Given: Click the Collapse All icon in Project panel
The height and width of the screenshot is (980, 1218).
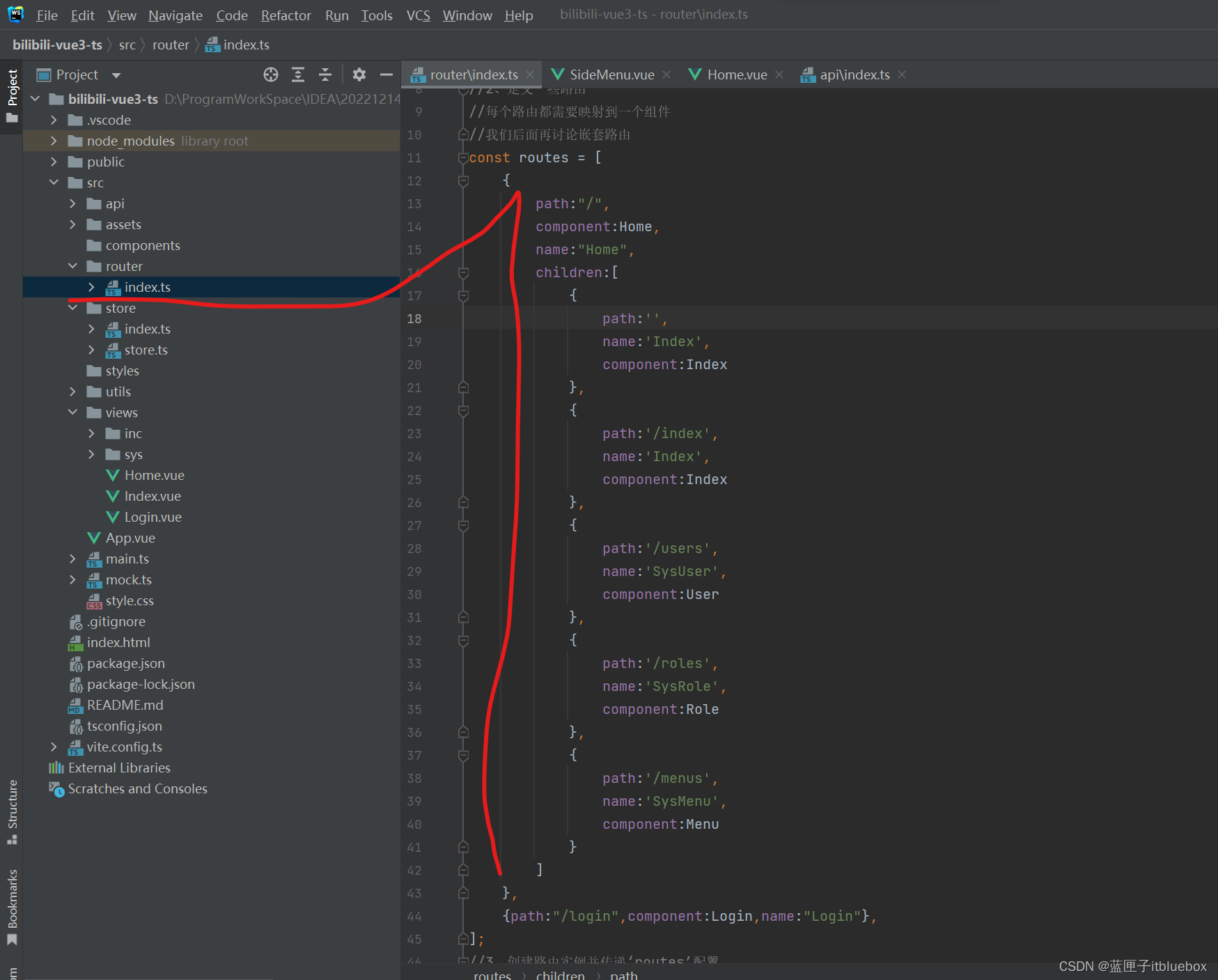Looking at the screenshot, I should pos(325,75).
